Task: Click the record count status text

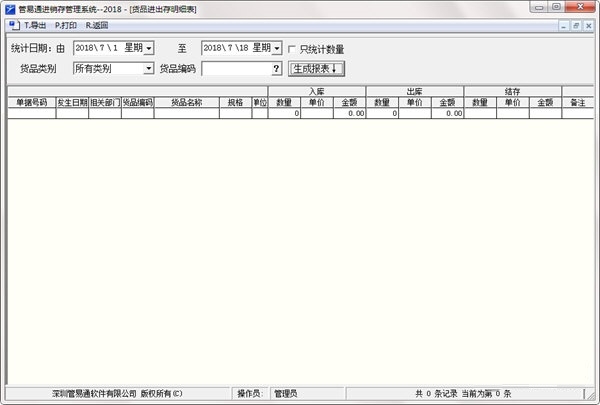Action: click(463, 394)
